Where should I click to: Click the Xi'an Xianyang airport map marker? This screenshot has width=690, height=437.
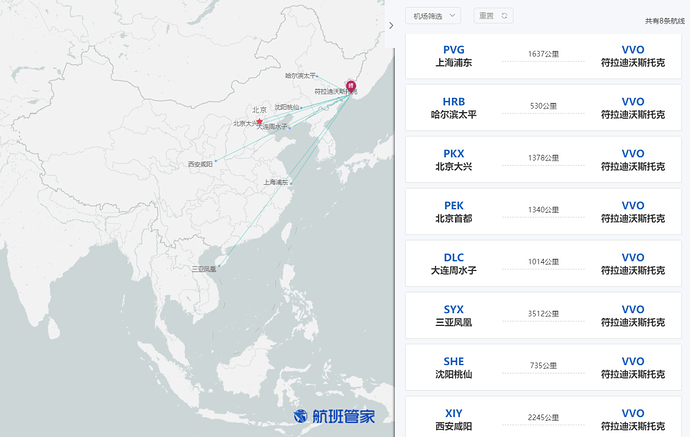pyautogui.click(x=215, y=161)
